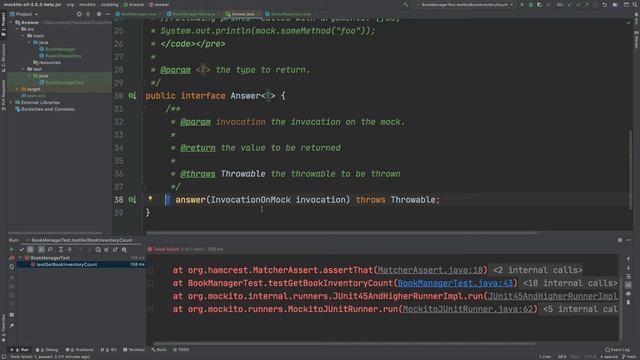Expand the target folder
Image resolution: width=640 pixels, height=360 pixels.
point(17,89)
